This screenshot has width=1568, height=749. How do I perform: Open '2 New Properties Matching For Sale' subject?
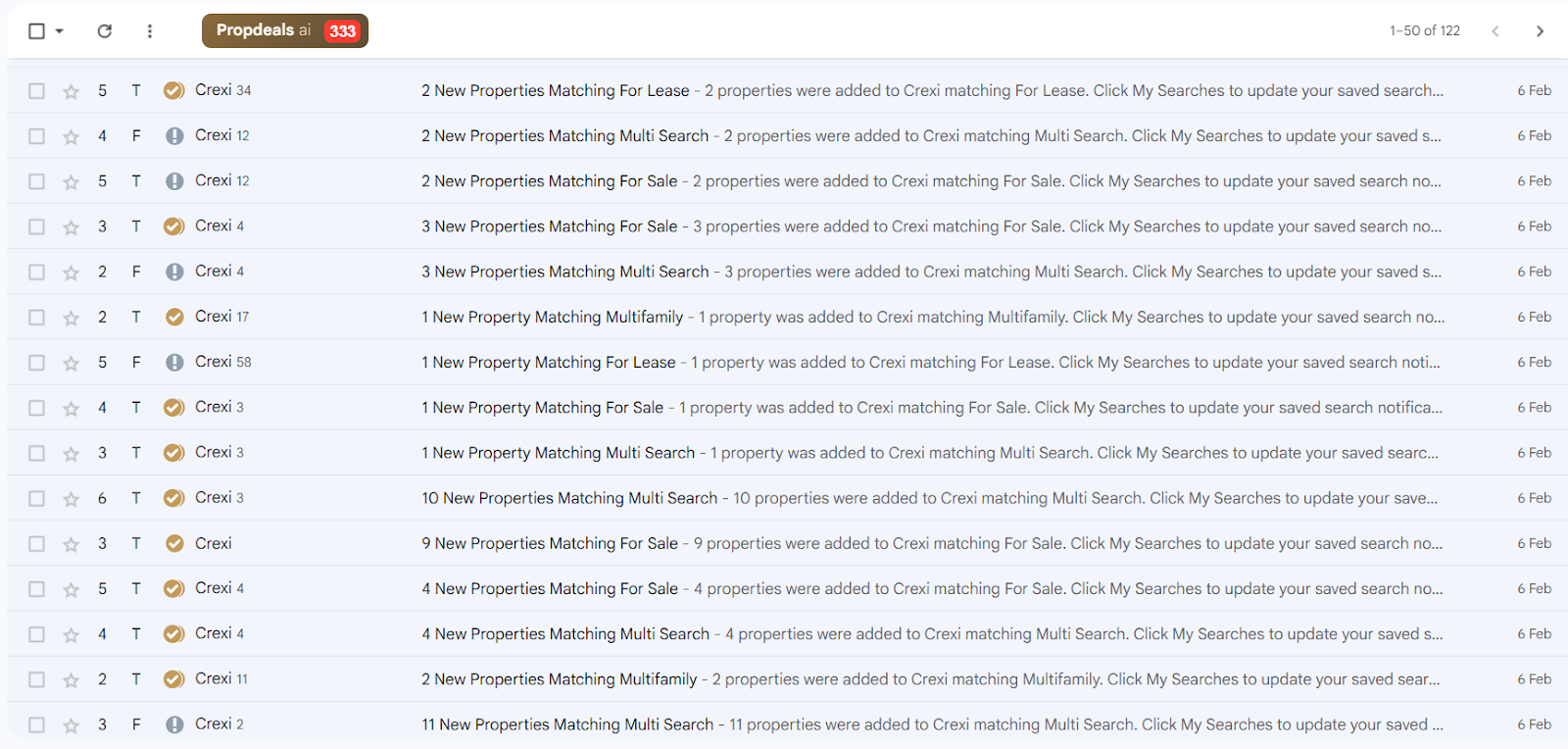coord(549,181)
